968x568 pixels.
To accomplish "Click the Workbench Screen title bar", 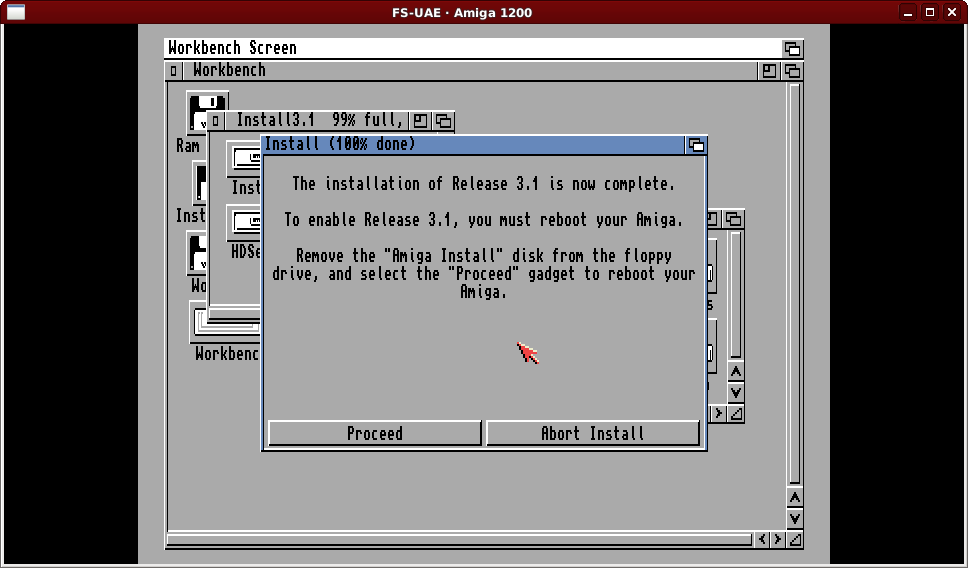I will pos(472,49).
